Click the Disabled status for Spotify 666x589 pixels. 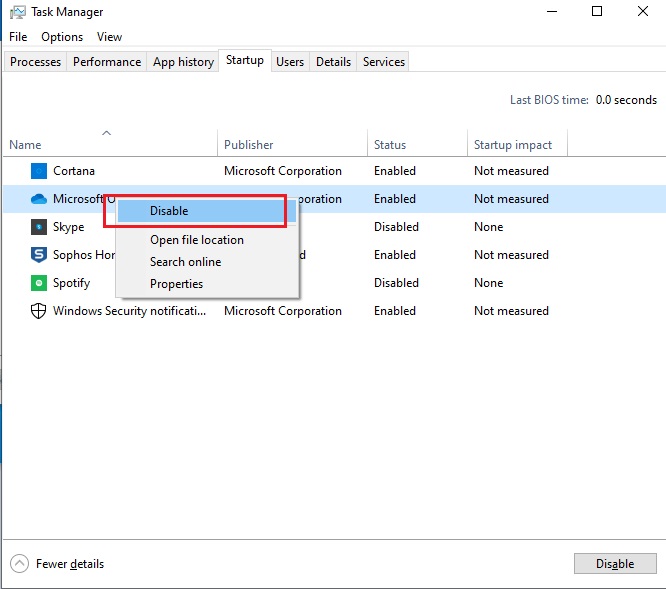click(x=396, y=283)
